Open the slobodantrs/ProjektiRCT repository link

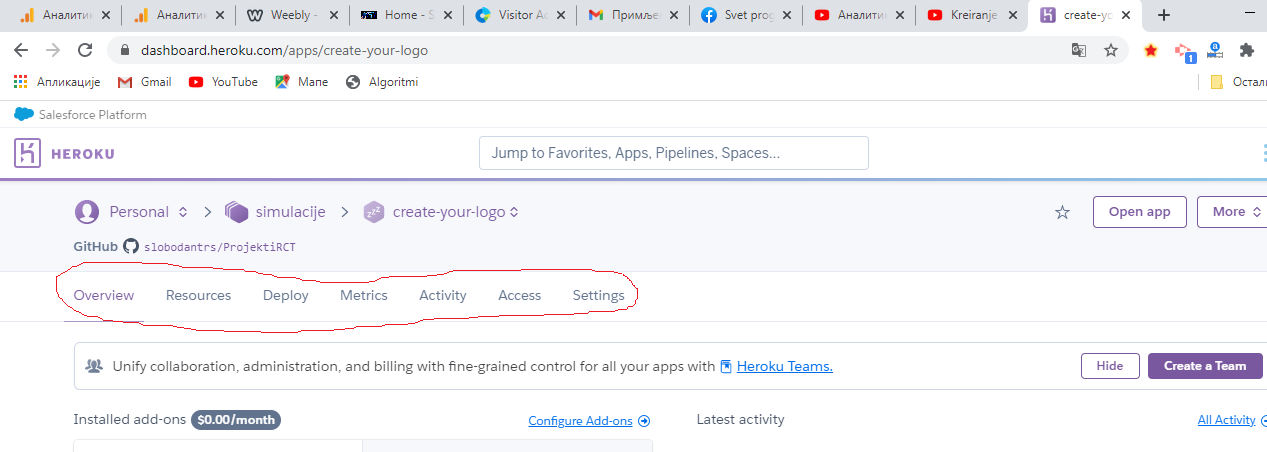pos(220,246)
